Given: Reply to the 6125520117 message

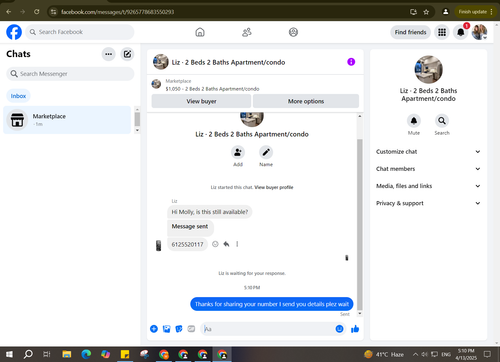Looking at the screenshot, I should coord(226,244).
